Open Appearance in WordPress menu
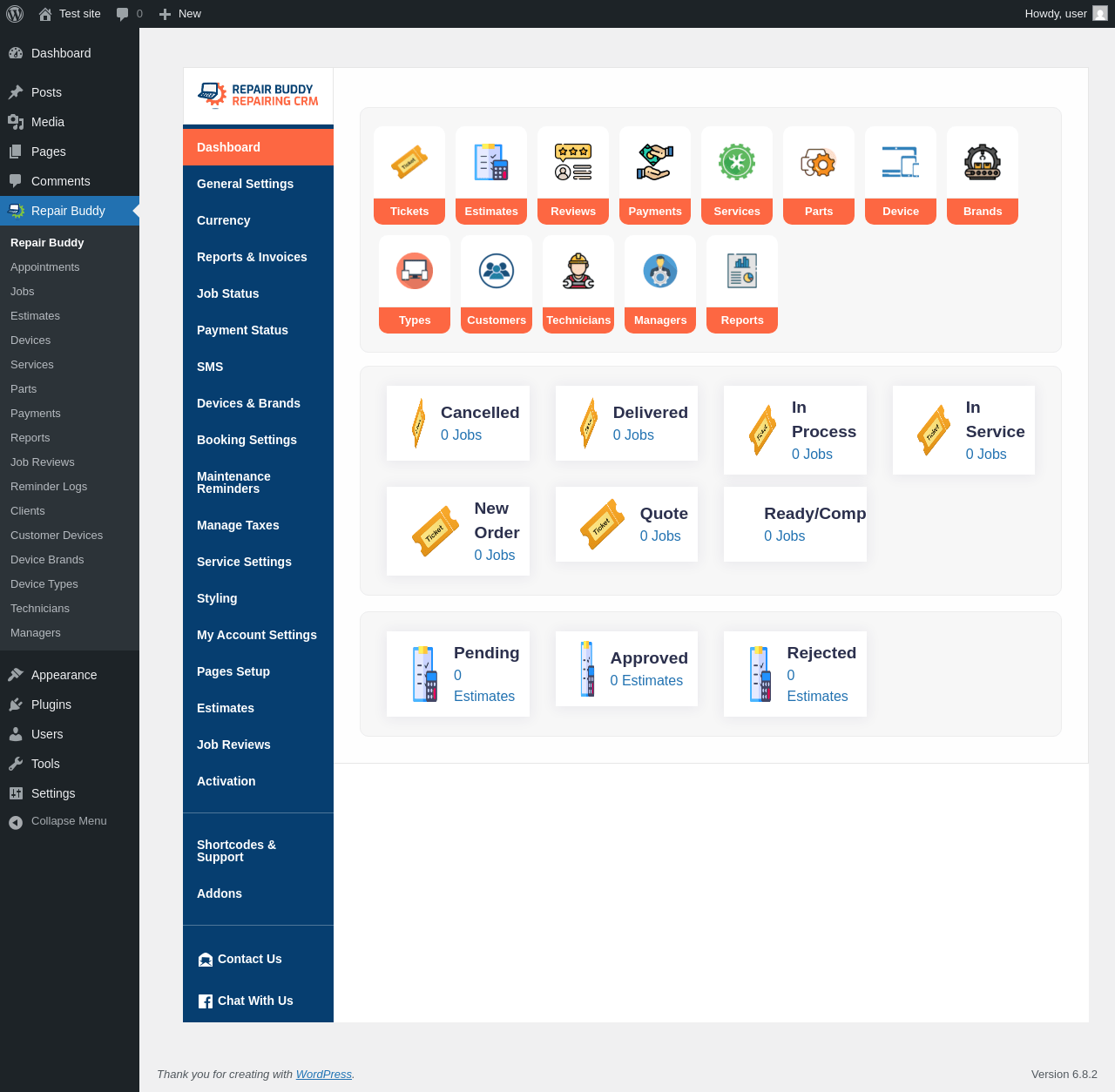 pos(70,675)
